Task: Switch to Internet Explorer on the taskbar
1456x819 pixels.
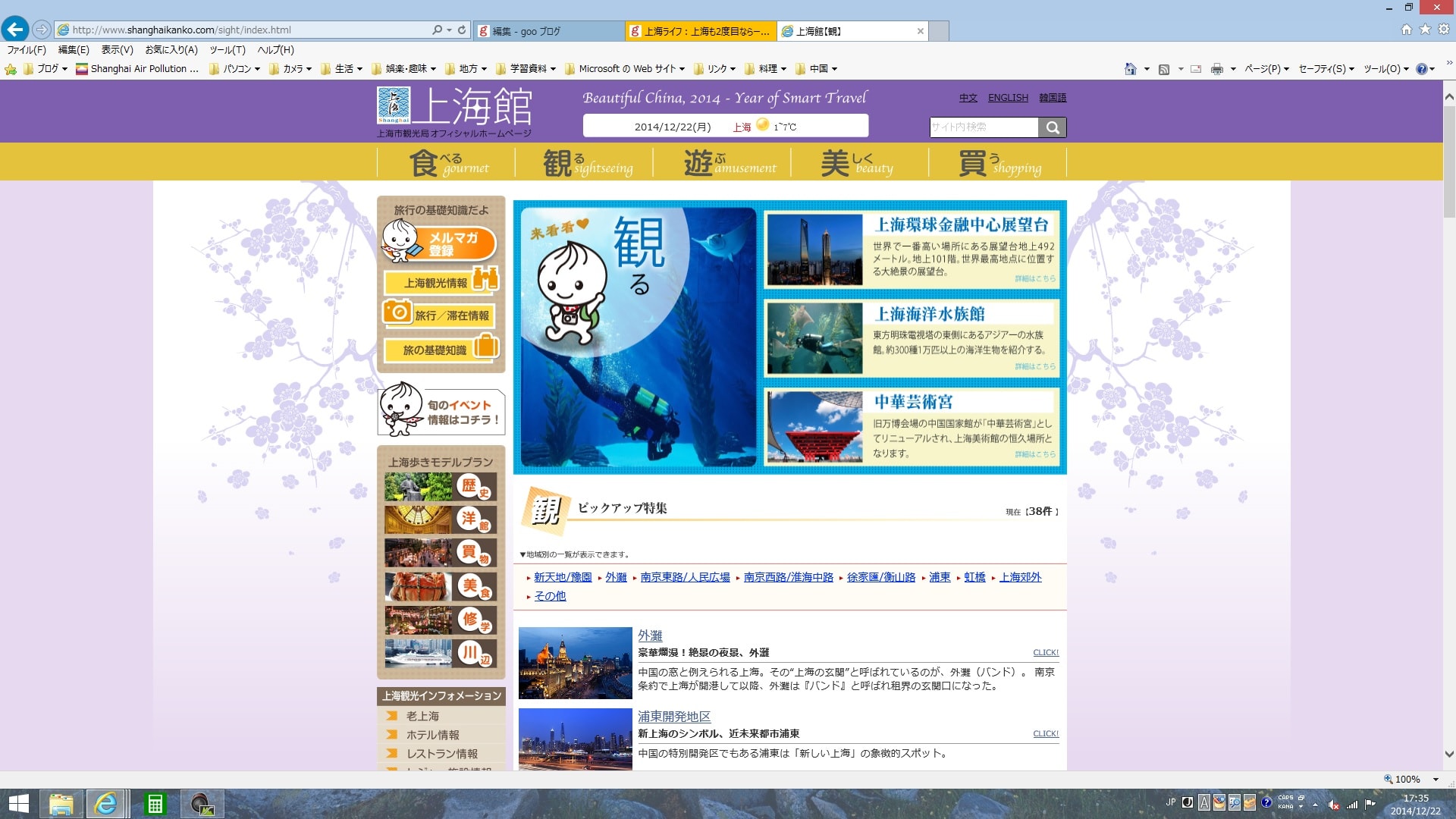Action: point(106,804)
